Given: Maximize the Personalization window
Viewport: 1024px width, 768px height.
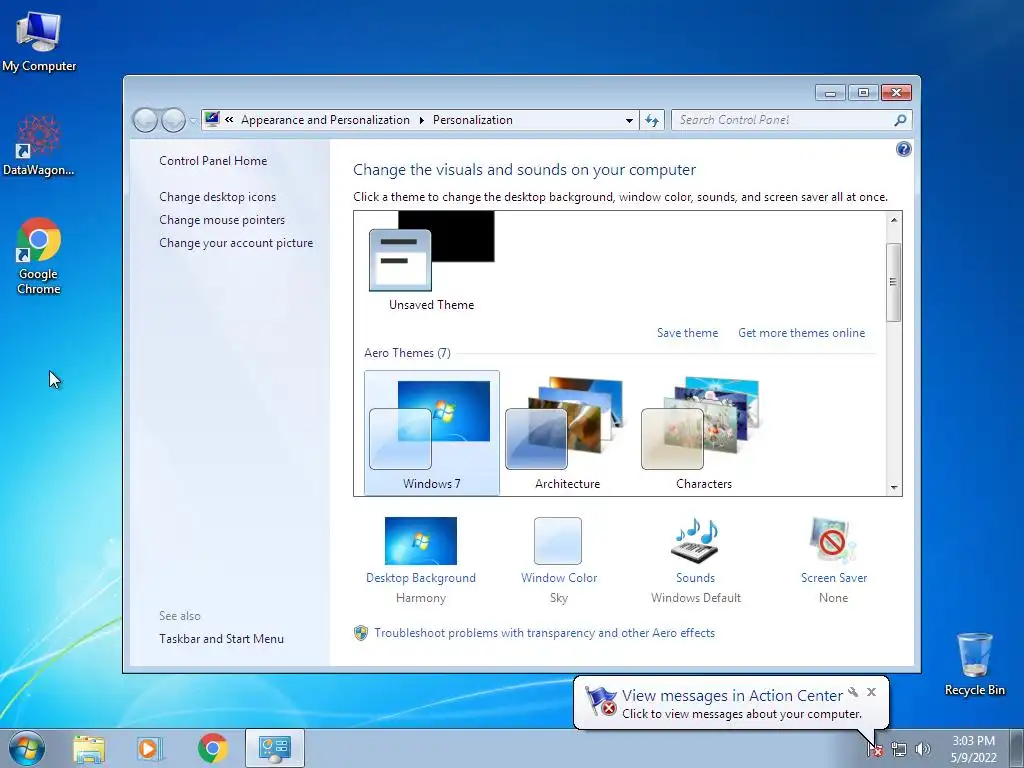Looking at the screenshot, I should point(863,93).
